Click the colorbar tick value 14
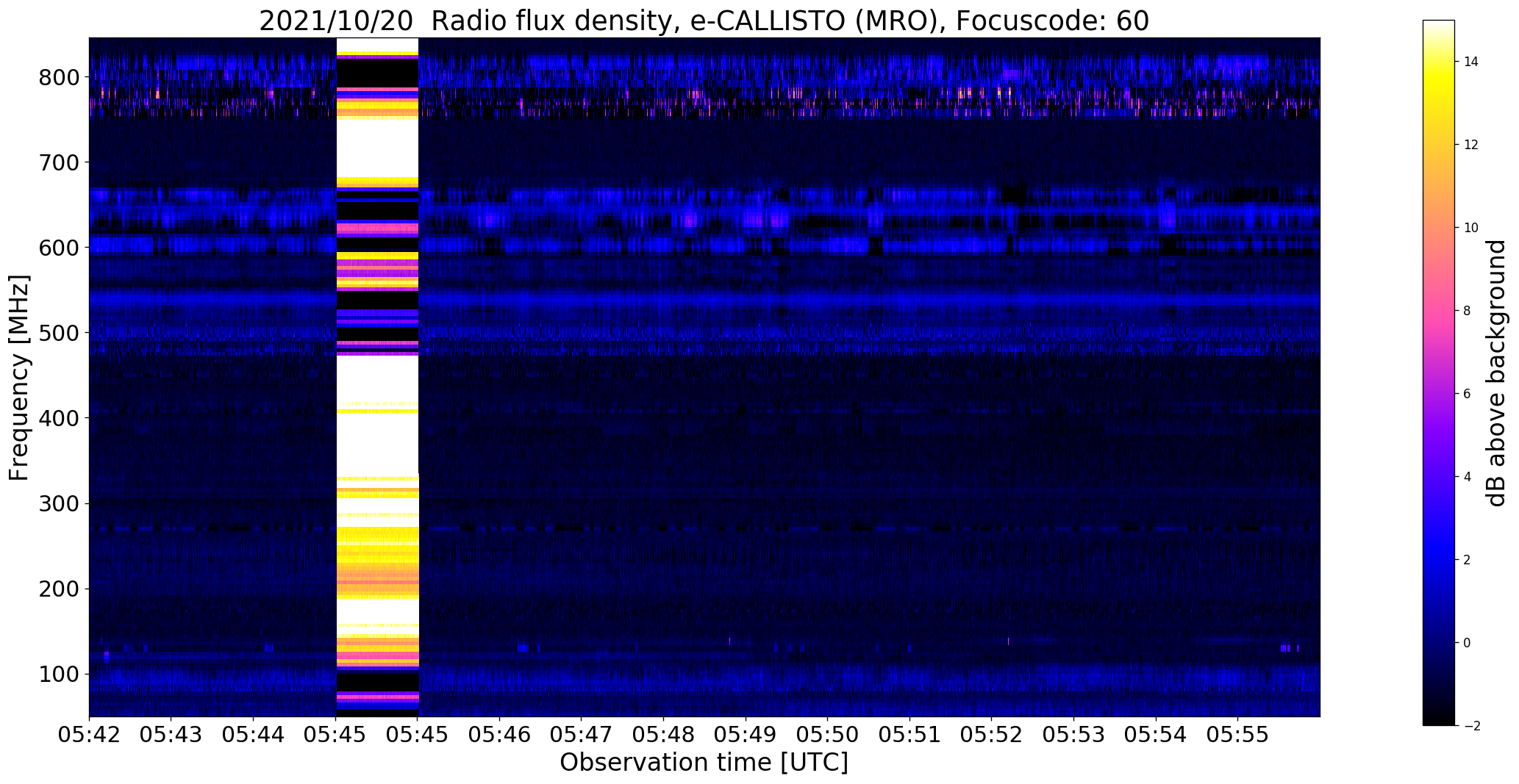 click(x=1471, y=62)
